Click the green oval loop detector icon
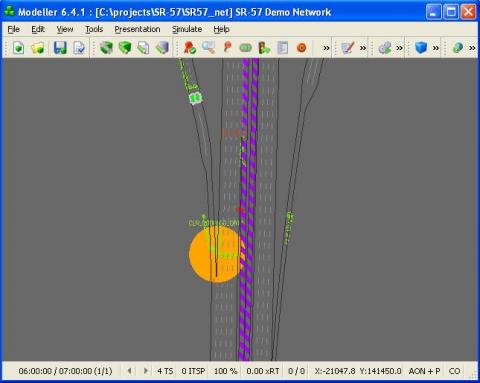Viewport: 480px width, 383px height. [246, 48]
